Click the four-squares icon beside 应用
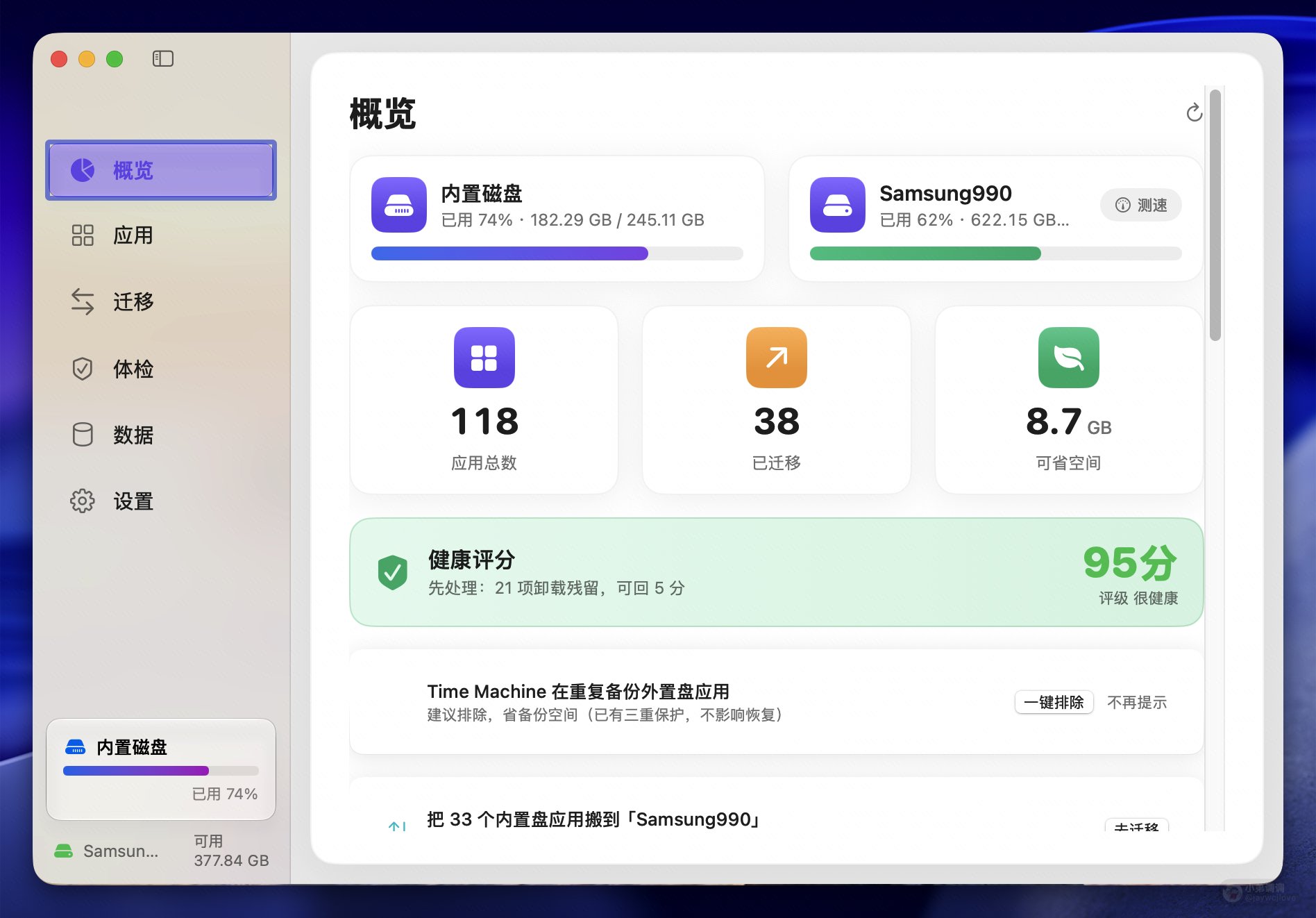This screenshot has height=918, width=1316. (x=83, y=235)
